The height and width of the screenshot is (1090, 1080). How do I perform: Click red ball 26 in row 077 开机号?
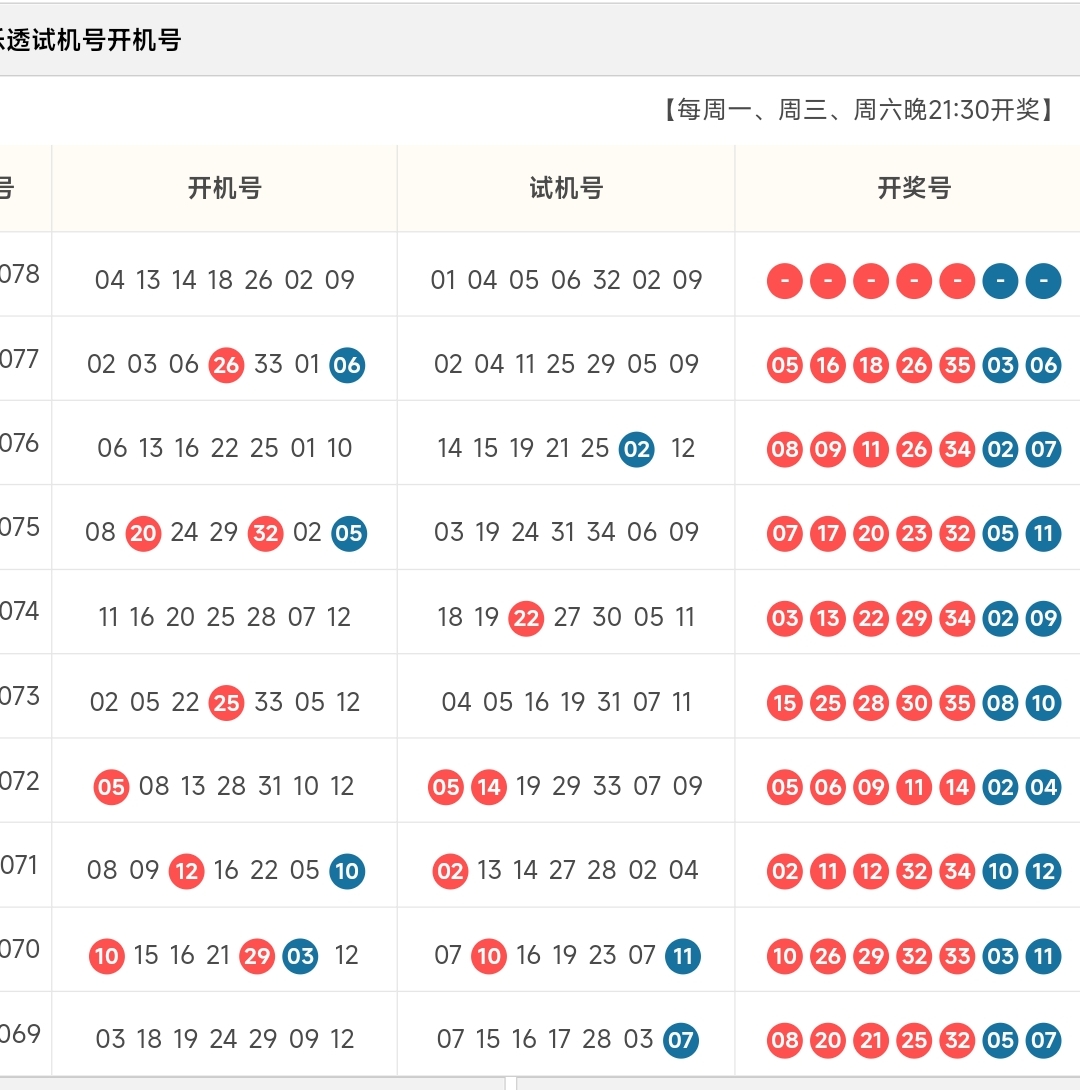click(x=226, y=365)
